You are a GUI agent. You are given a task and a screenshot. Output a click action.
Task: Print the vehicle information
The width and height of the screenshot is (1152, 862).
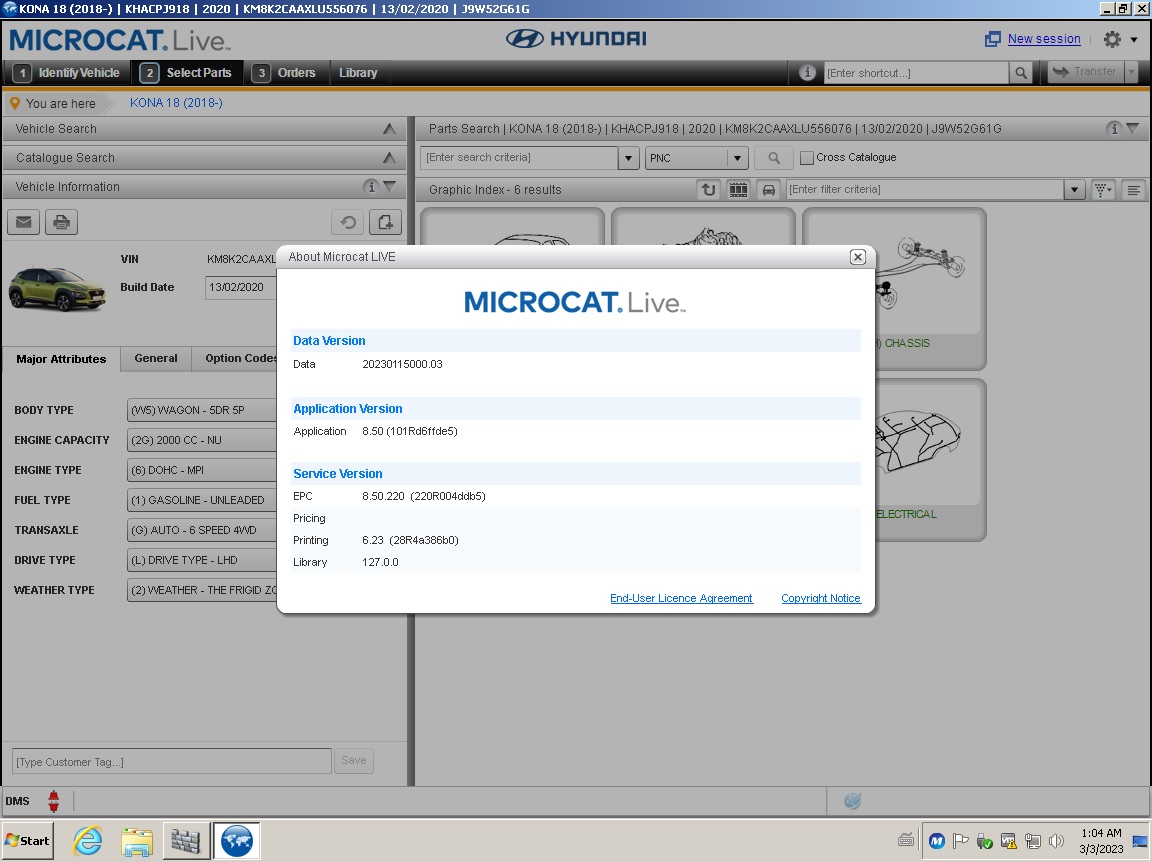(62, 222)
